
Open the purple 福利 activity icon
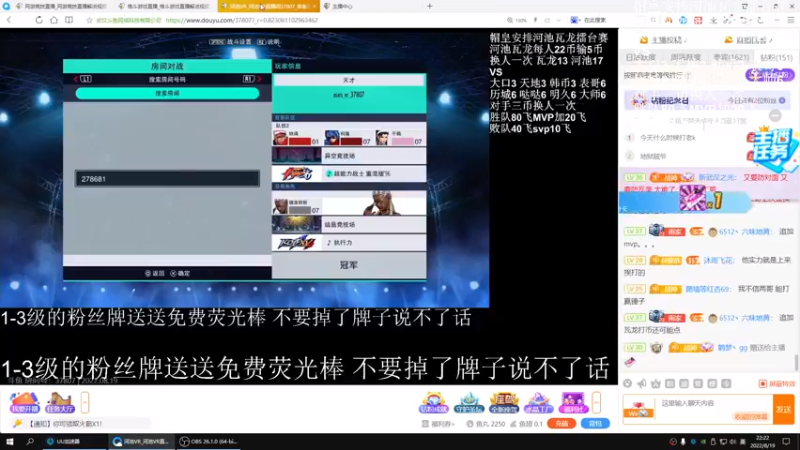[x=573, y=403]
